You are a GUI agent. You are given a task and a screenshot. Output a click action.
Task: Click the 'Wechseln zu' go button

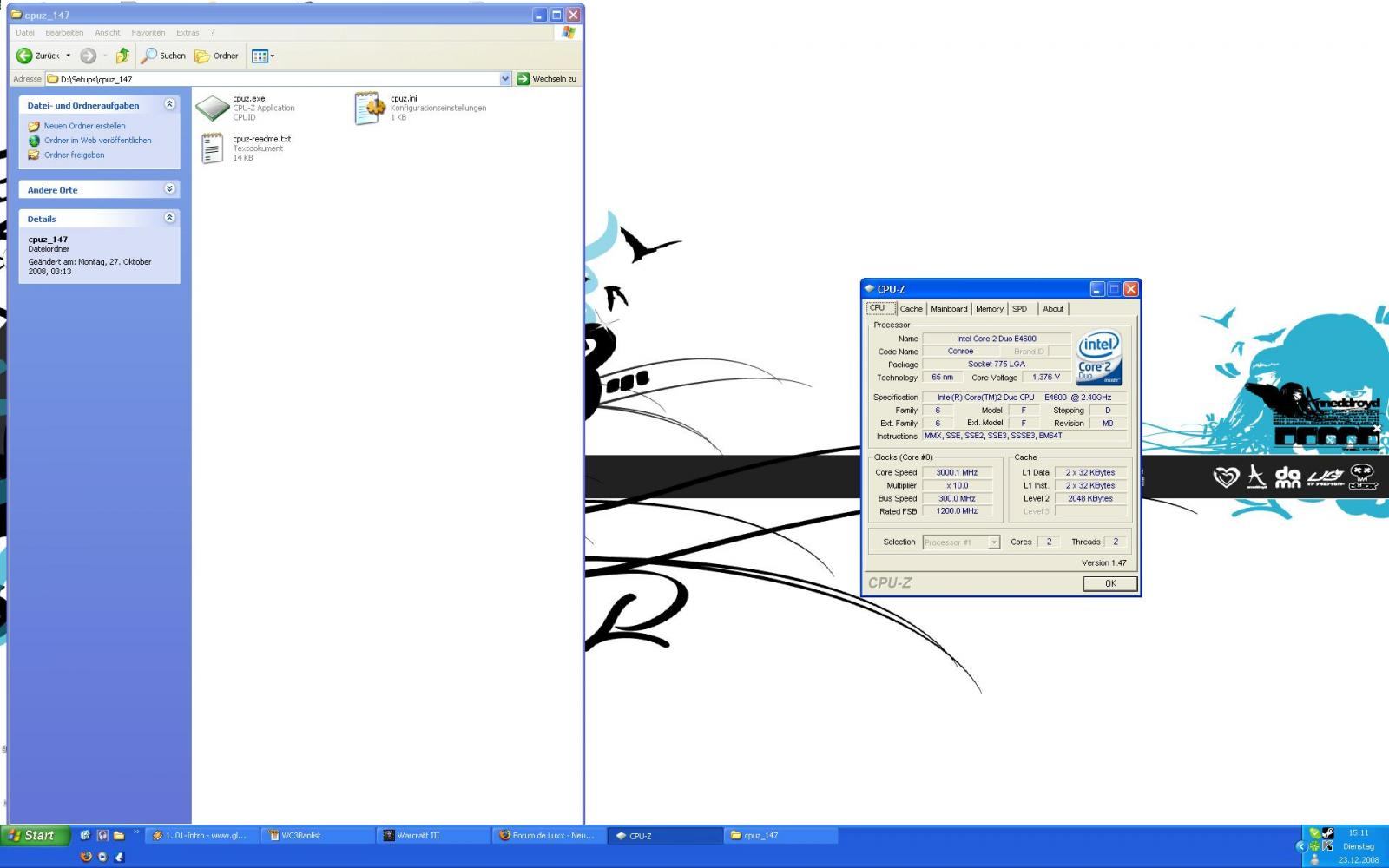tap(547, 79)
